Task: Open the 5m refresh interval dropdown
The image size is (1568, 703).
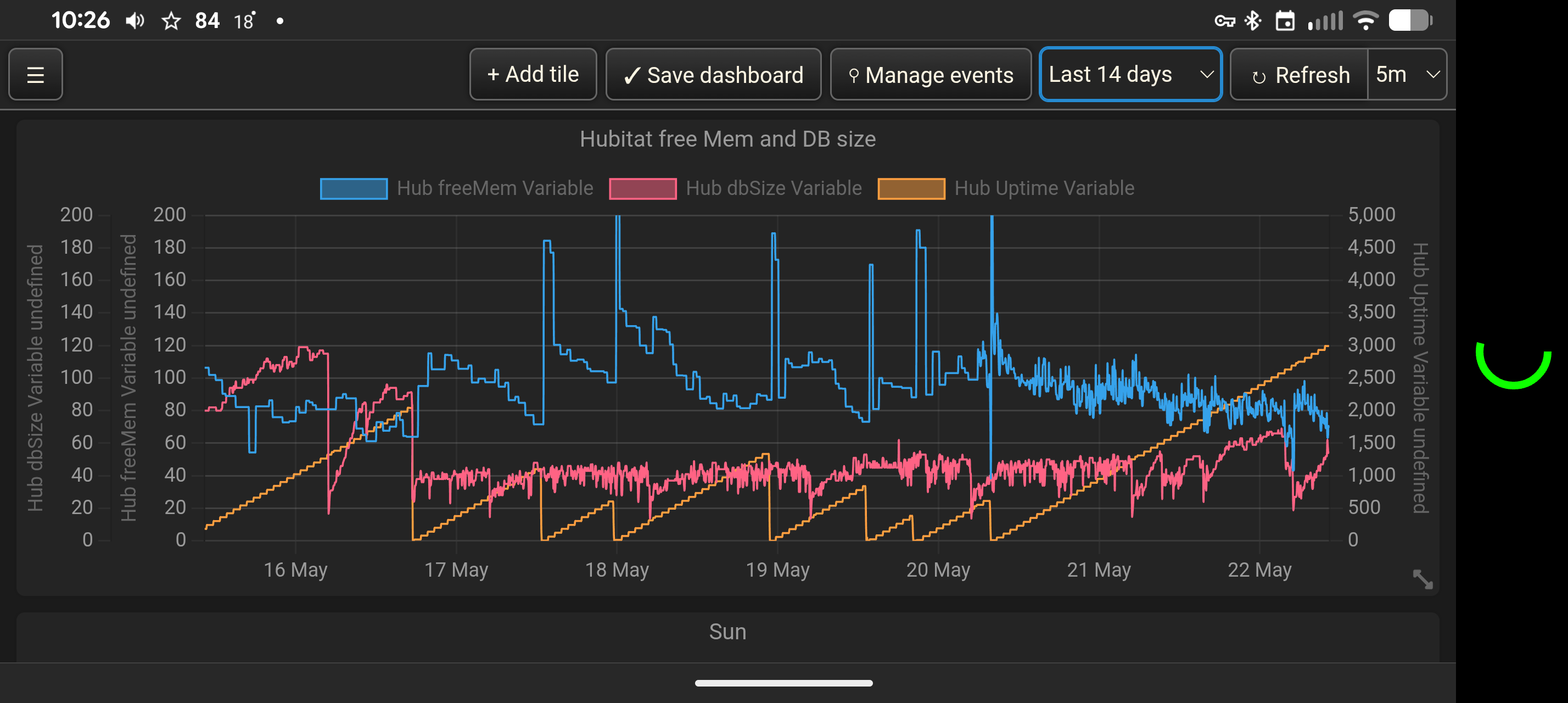Action: point(1407,74)
